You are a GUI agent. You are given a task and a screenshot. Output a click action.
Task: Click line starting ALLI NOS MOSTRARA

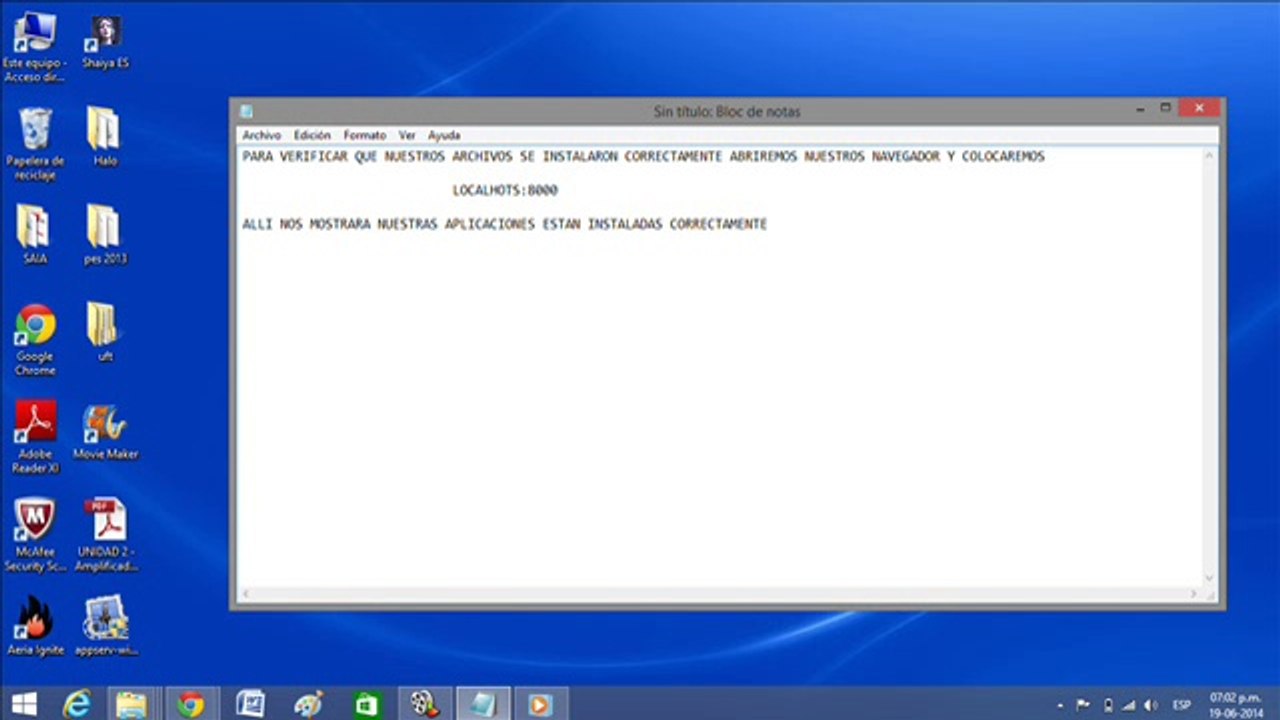click(x=505, y=224)
